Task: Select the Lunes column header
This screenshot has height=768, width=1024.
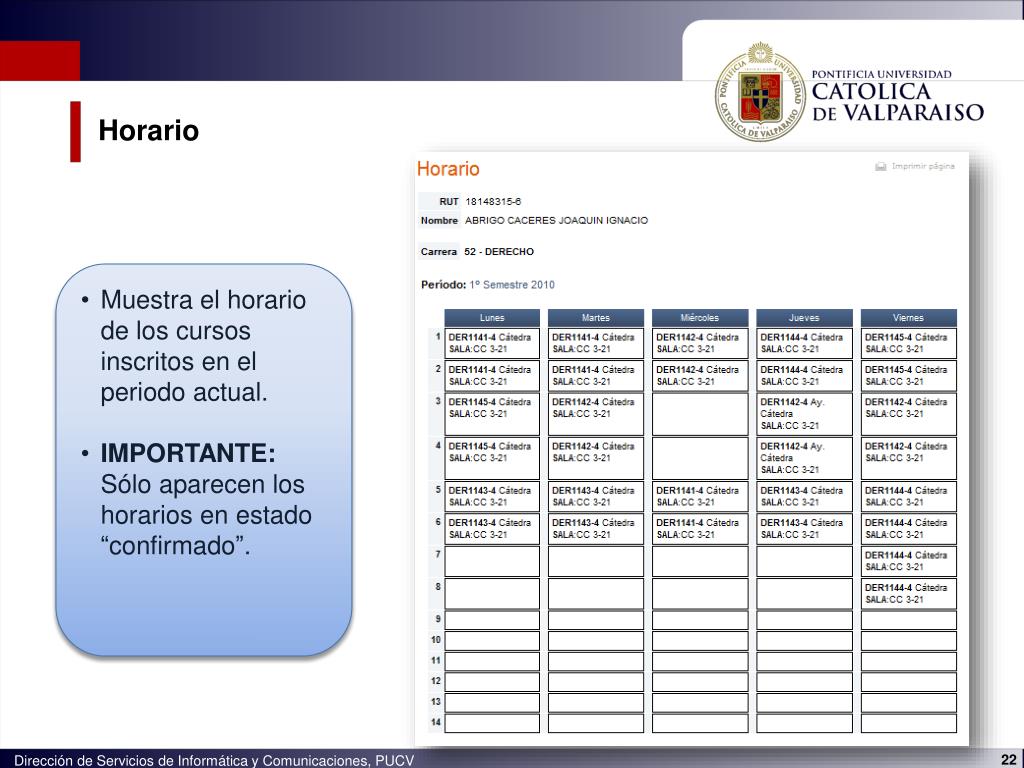Action: tap(492, 318)
